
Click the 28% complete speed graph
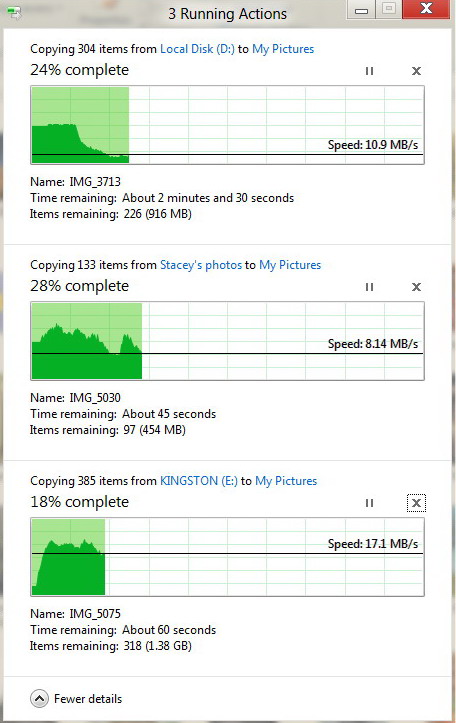click(227, 341)
